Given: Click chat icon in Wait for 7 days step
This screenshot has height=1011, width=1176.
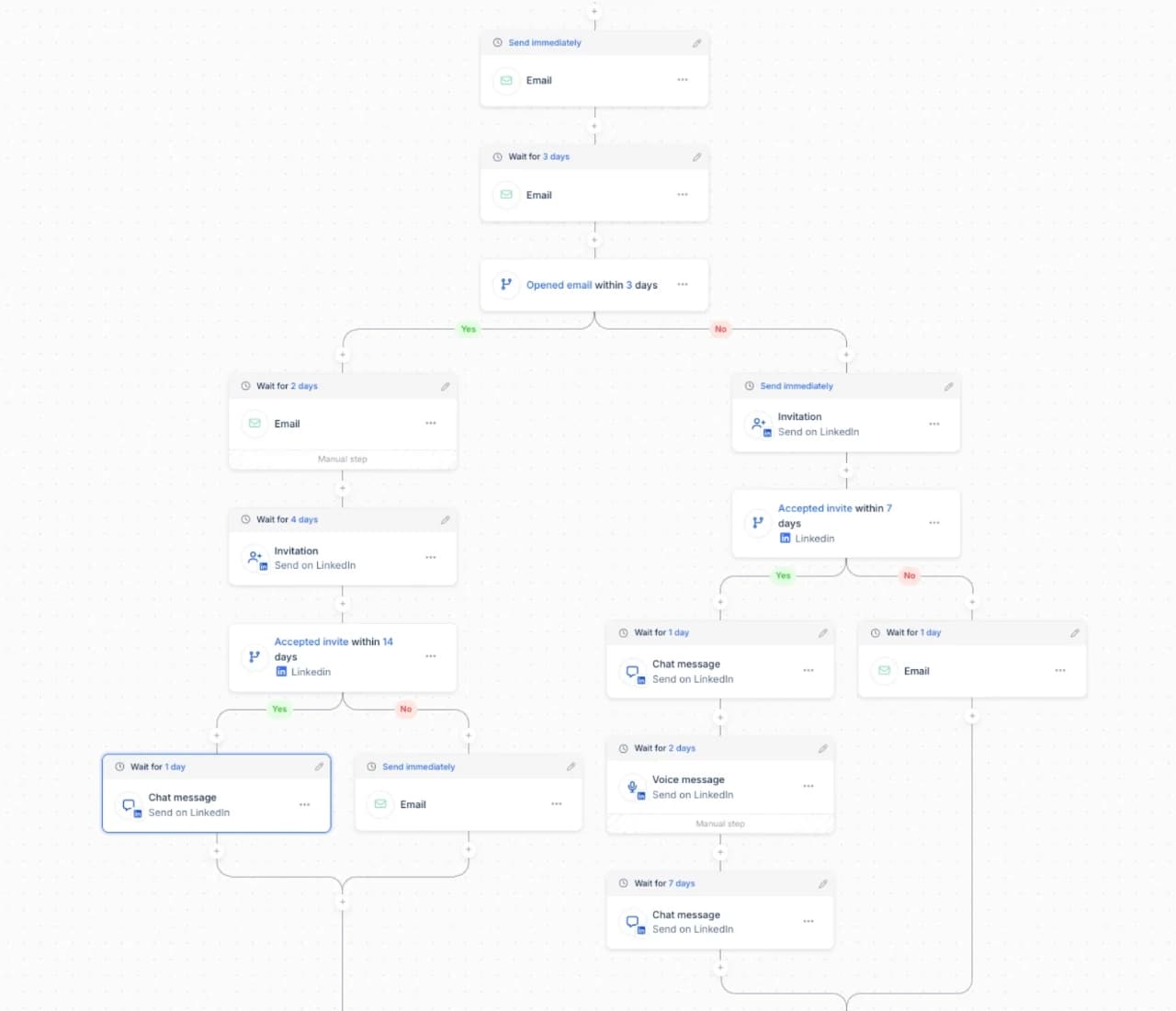Looking at the screenshot, I should click(633, 922).
